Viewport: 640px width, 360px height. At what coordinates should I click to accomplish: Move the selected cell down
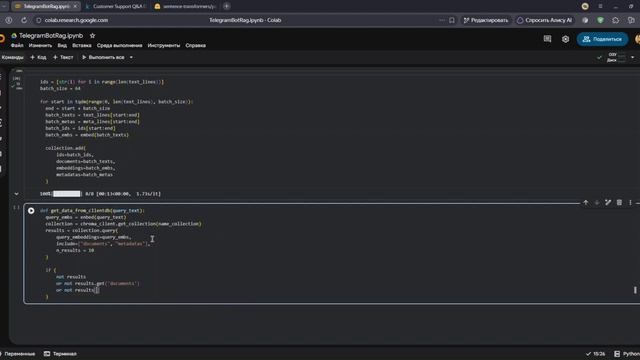pos(597,202)
